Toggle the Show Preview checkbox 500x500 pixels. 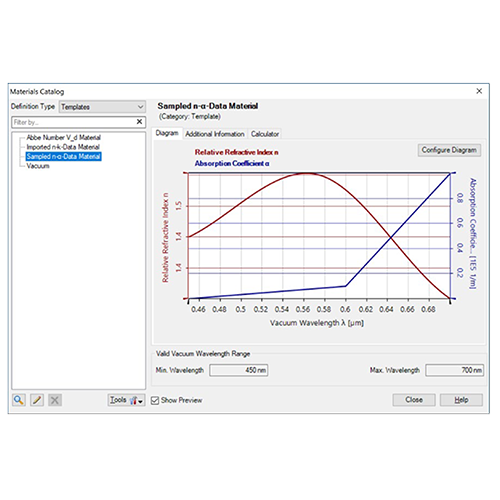tap(155, 400)
